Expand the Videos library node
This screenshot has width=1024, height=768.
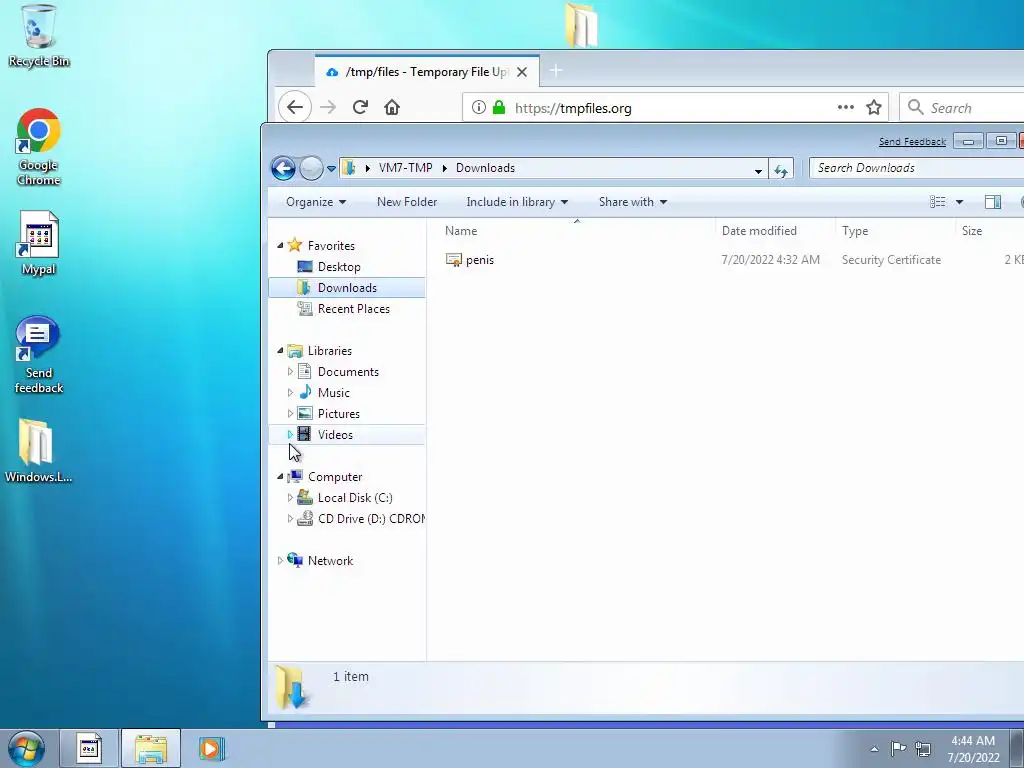click(291, 434)
